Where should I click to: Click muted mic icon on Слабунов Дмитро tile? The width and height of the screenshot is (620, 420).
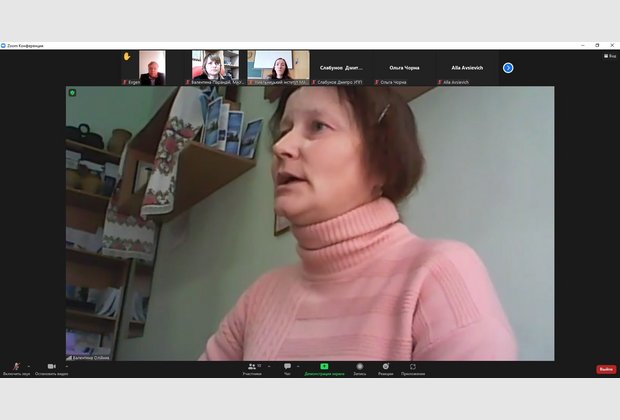pos(314,82)
